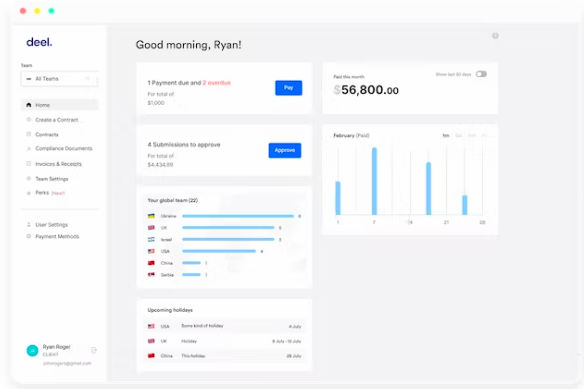Image resolution: width=584 pixels, height=389 pixels.
Task: Open Team Settings in the sidebar
Action: [x=52, y=179]
